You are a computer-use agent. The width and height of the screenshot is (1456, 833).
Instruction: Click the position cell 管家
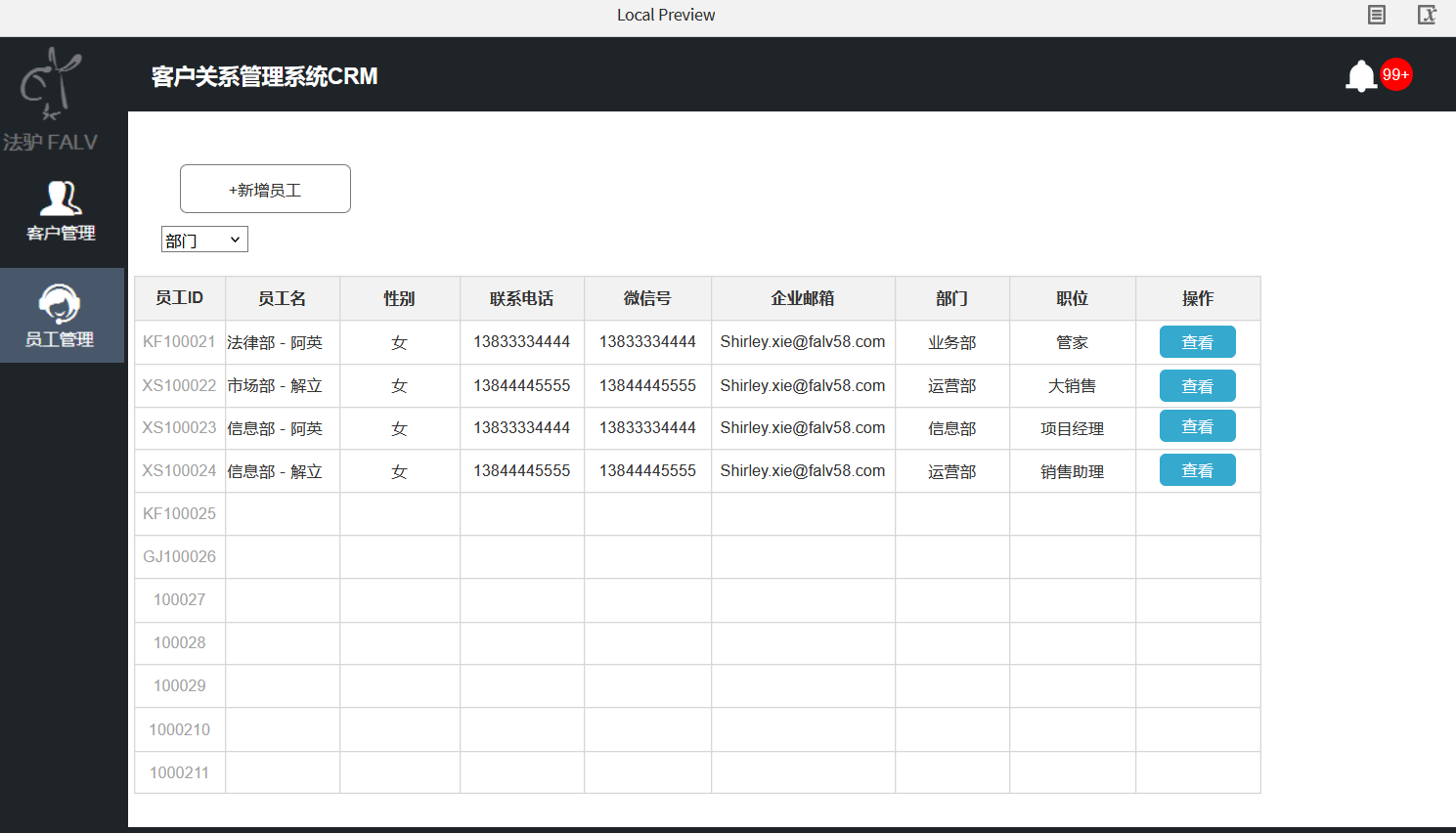coord(1073,342)
